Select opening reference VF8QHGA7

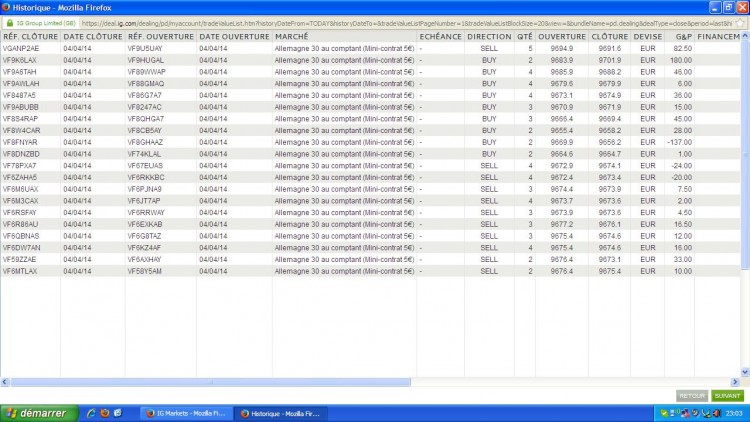145,119
